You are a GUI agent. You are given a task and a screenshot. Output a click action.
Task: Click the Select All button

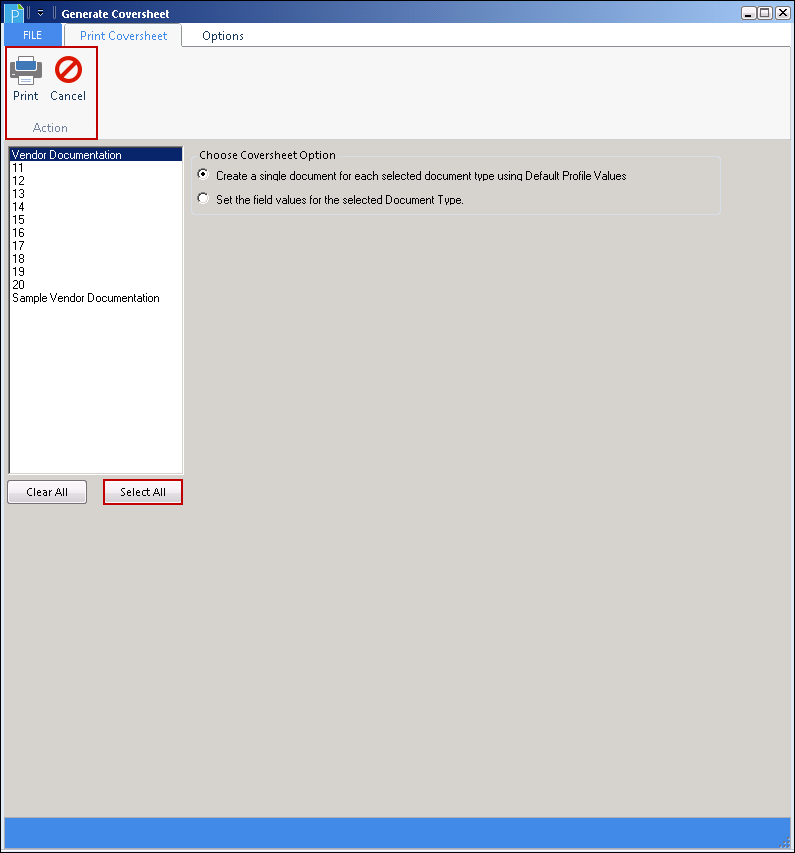[x=143, y=492]
